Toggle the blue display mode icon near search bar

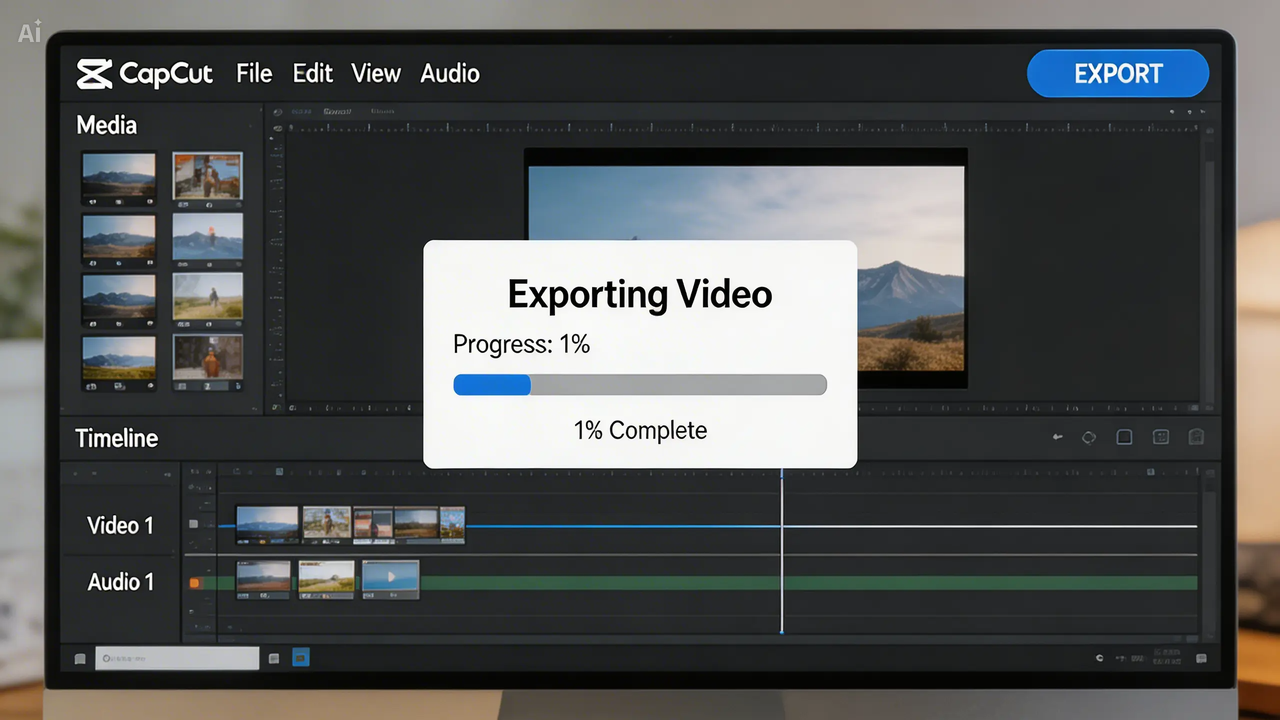click(x=300, y=658)
